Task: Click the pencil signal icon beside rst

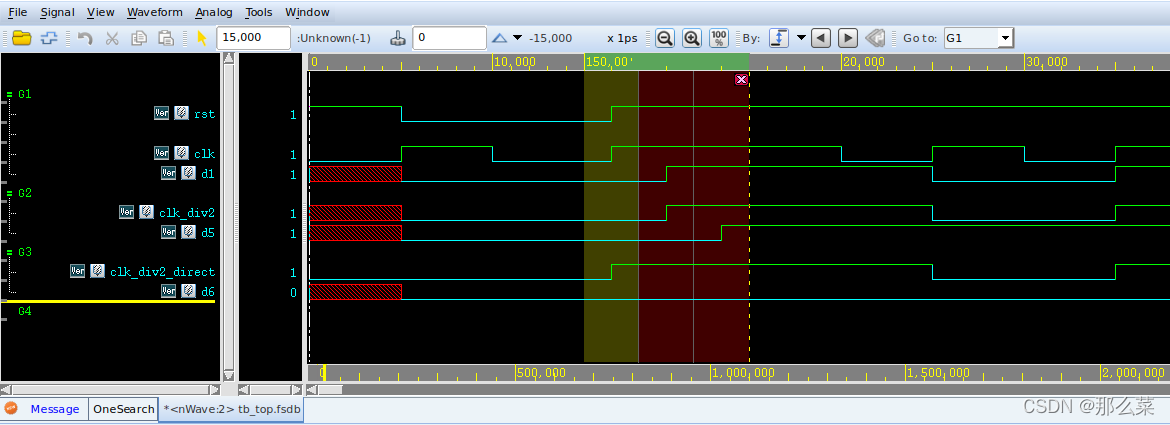Action: (x=181, y=113)
